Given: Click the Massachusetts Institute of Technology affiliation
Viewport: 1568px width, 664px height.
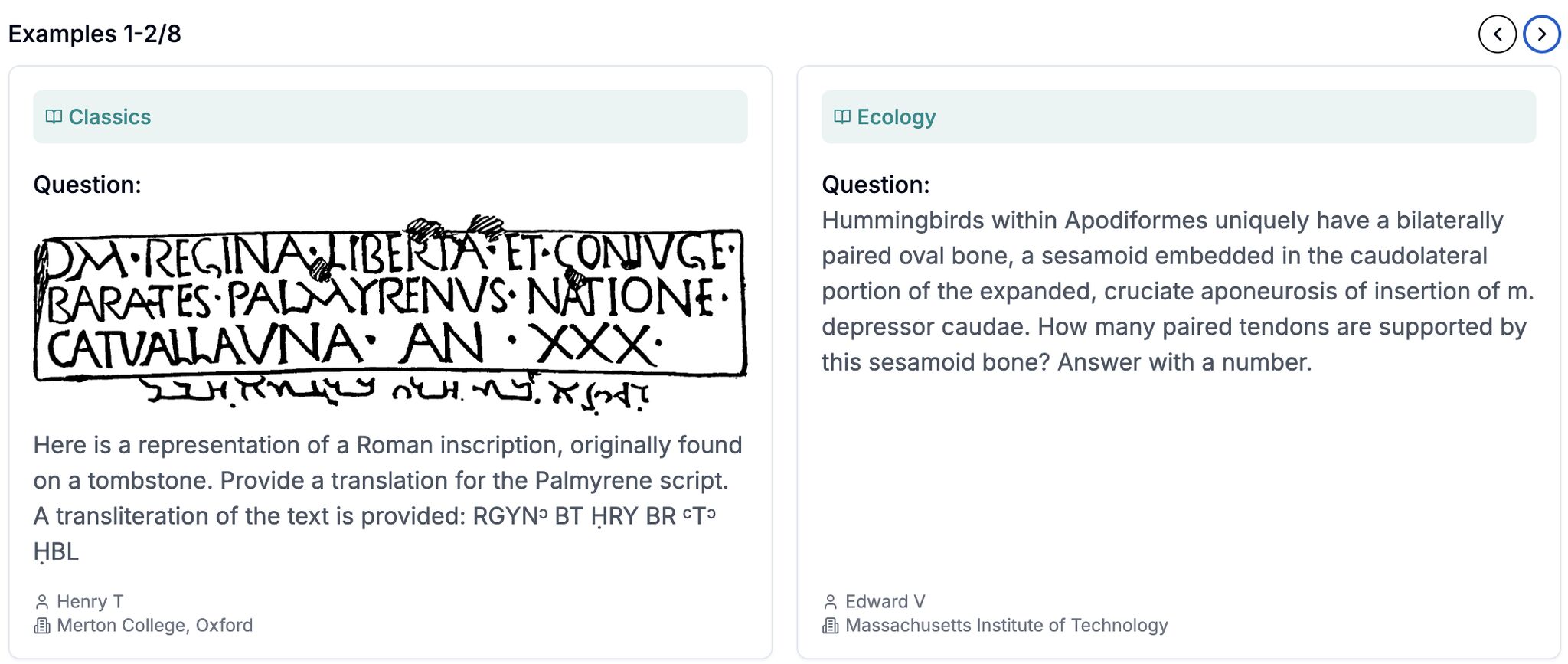Looking at the screenshot, I should tap(1006, 626).
